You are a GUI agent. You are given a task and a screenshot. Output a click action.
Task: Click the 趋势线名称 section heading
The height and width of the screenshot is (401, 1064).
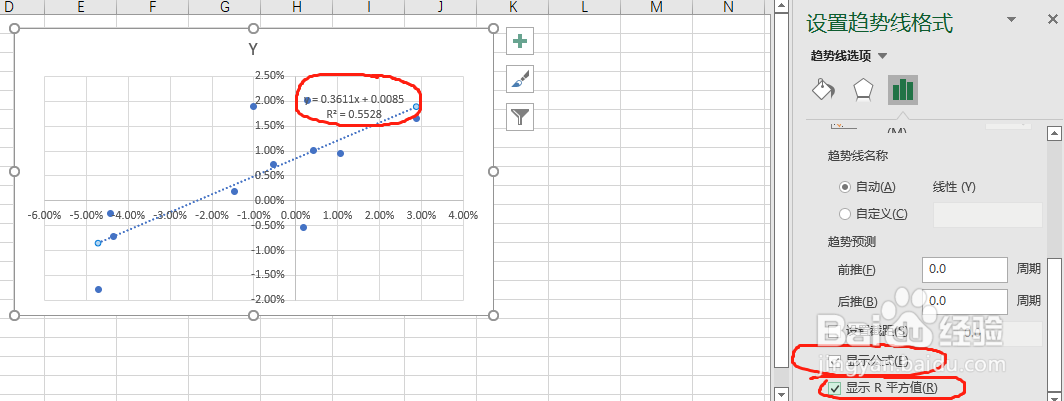pos(858,155)
